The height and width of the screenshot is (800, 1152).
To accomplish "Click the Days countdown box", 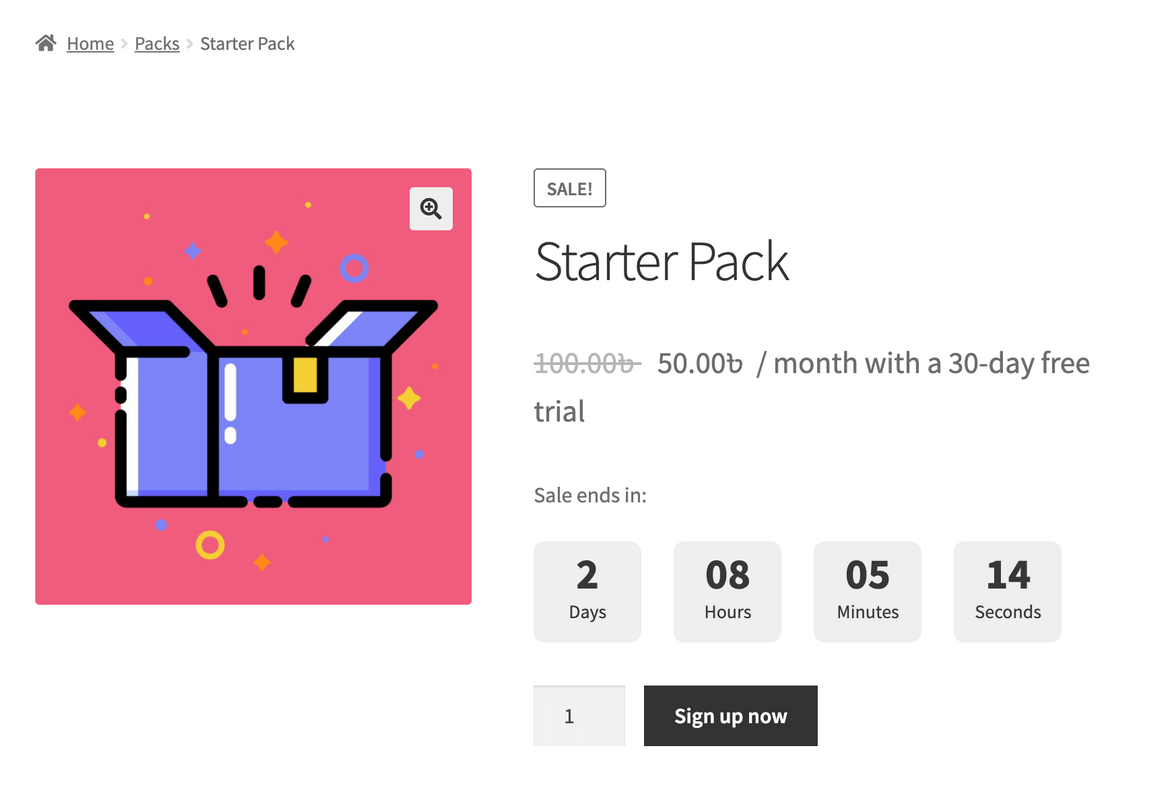I will [x=587, y=591].
